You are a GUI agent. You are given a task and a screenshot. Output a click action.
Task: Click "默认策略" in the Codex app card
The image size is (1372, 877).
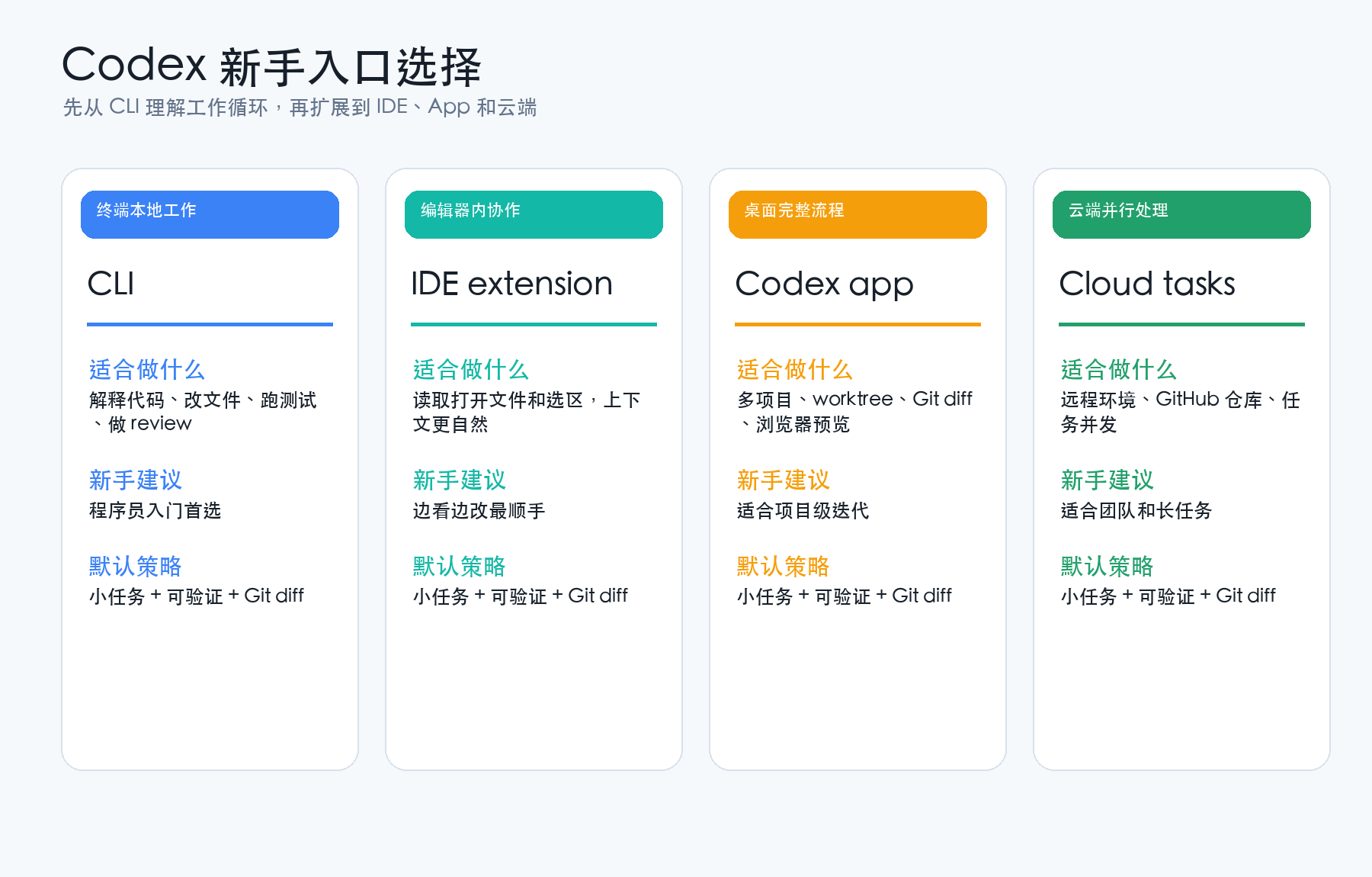coord(784,567)
